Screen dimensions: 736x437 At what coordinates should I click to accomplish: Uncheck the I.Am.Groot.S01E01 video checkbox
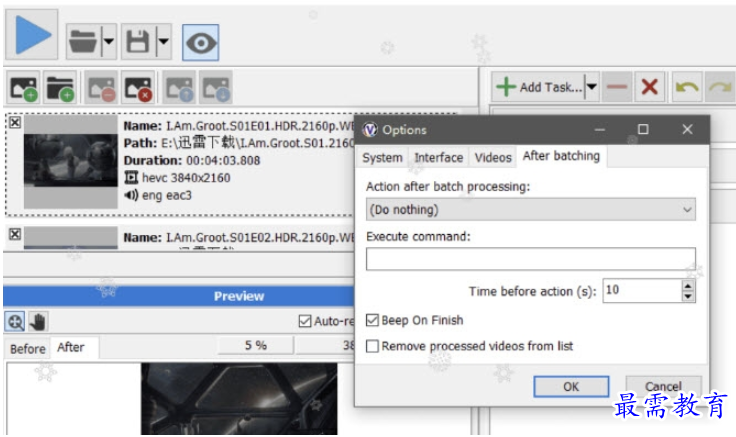pyautogui.click(x=15, y=123)
